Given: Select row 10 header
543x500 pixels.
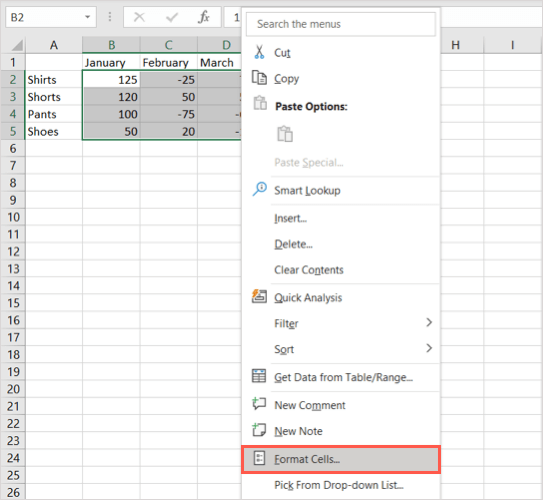Looking at the screenshot, I should (13, 217).
